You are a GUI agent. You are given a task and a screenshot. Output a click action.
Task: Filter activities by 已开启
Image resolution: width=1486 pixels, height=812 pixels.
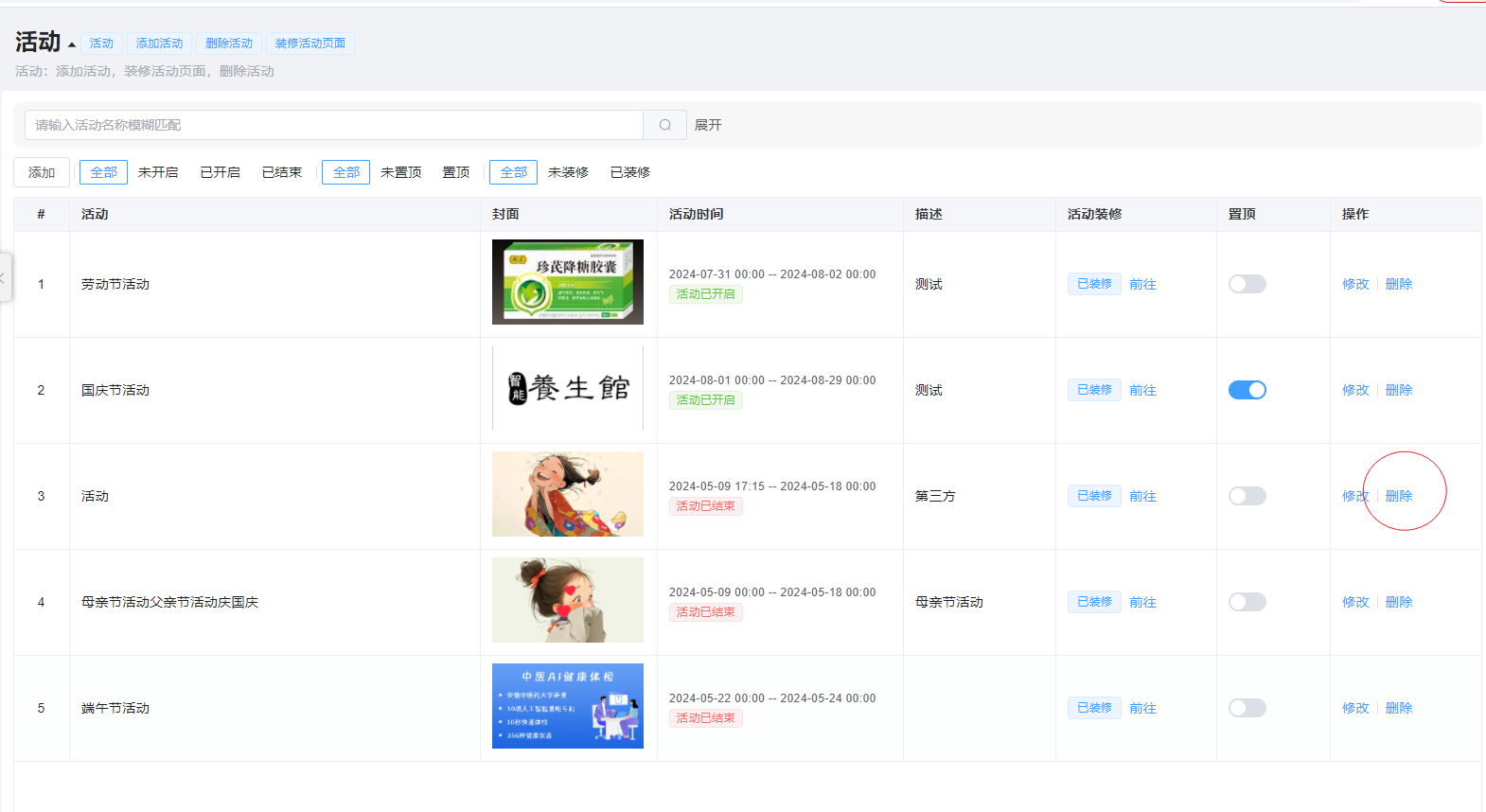221,172
